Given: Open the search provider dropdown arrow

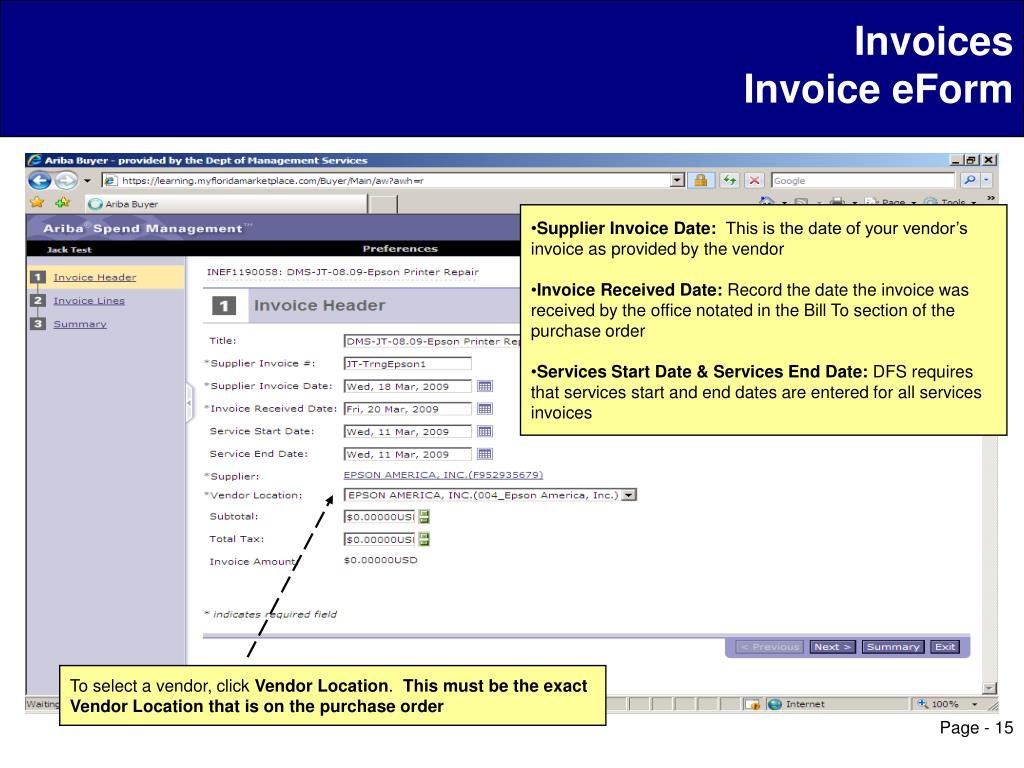Looking at the screenshot, I should 987,180.
